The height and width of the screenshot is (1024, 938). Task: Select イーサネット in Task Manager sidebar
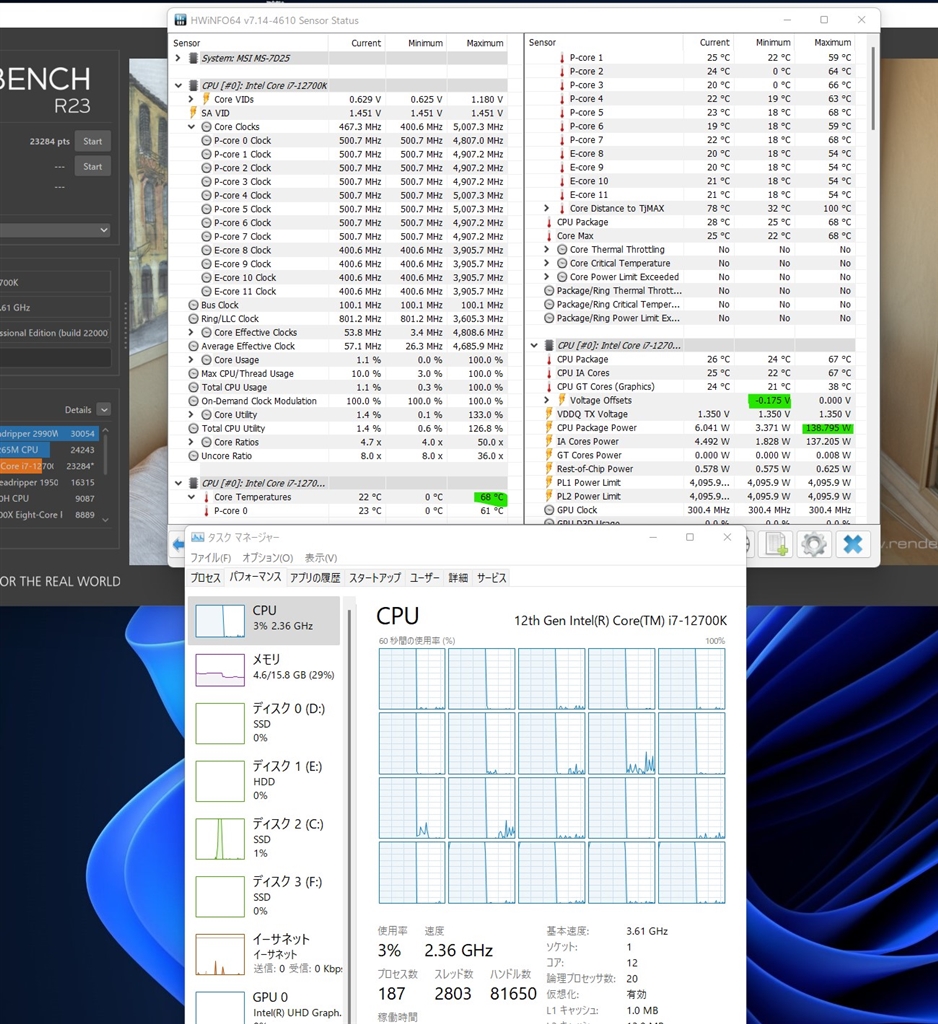pos(265,953)
